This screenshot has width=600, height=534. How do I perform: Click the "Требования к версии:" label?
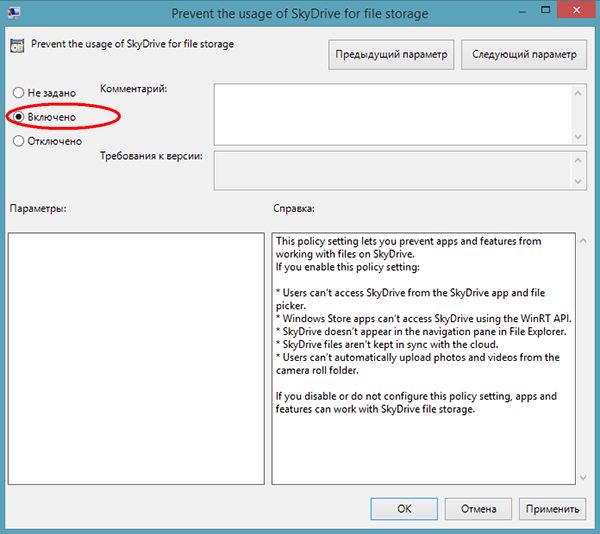pyautogui.click(x=151, y=156)
